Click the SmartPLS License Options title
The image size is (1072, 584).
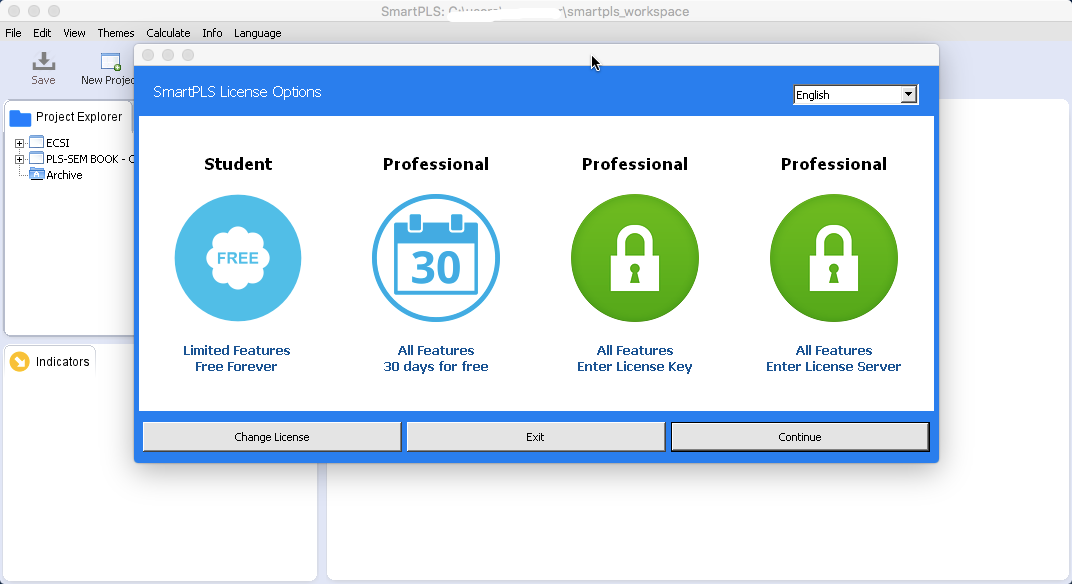237,92
